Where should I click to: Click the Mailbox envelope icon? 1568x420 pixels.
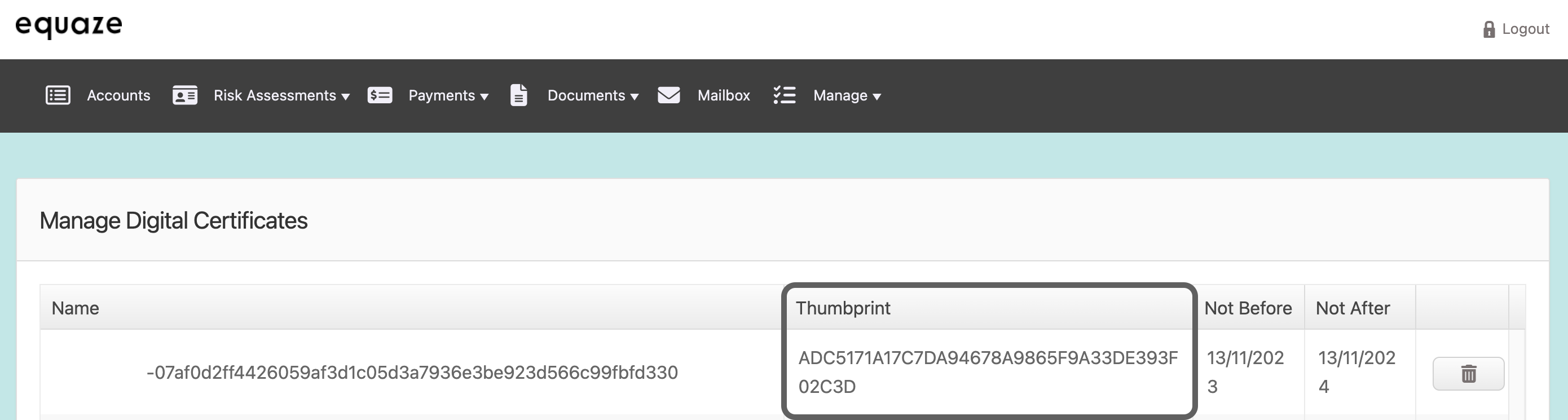(x=668, y=95)
